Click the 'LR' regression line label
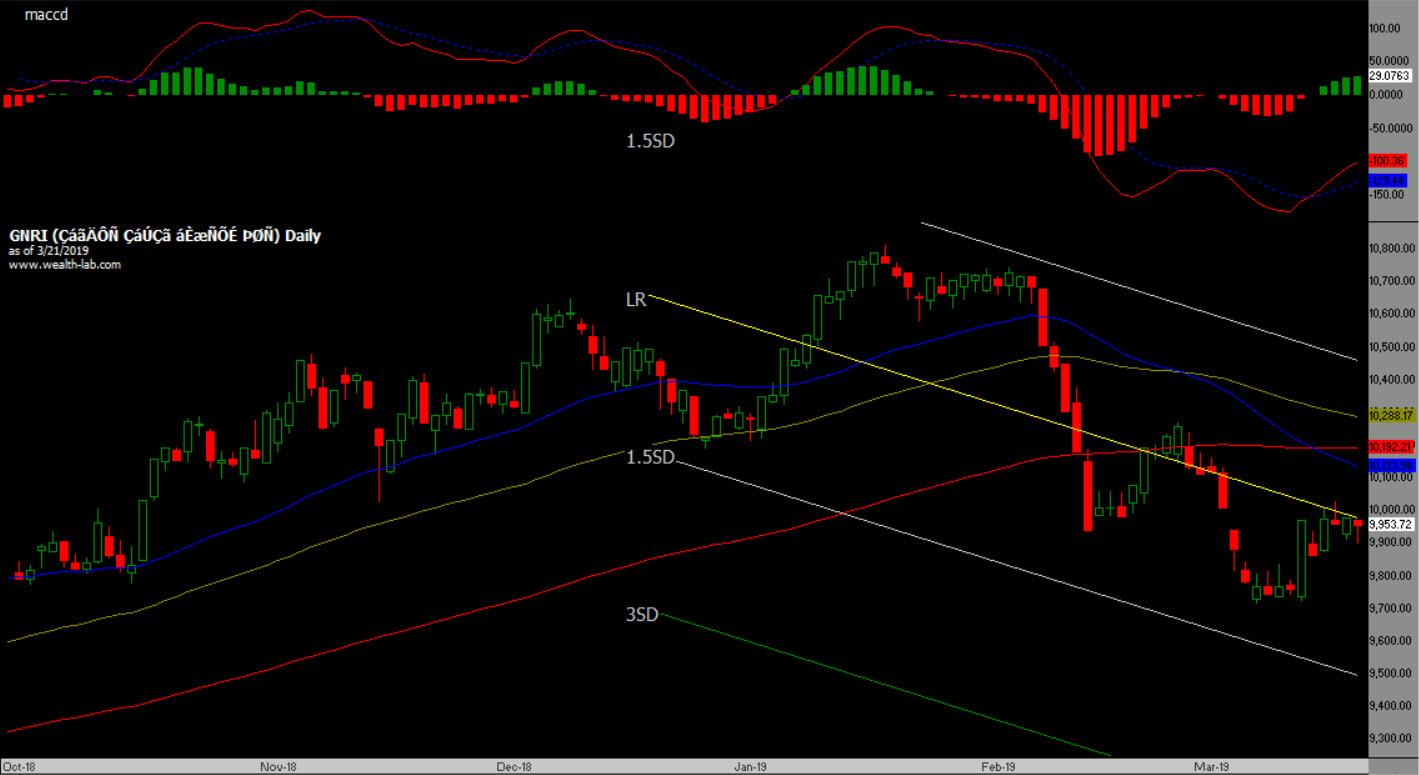Image resolution: width=1419 pixels, height=775 pixels. click(x=635, y=298)
